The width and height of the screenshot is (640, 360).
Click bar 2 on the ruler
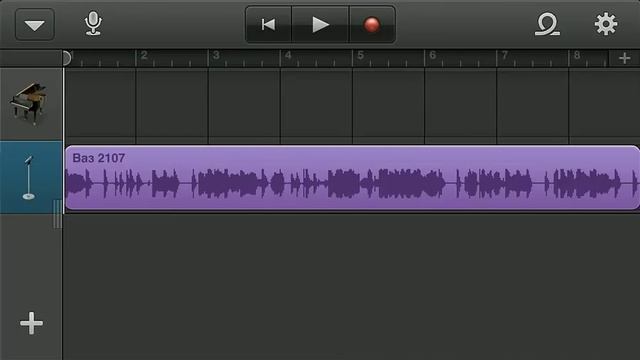click(x=144, y=56)
